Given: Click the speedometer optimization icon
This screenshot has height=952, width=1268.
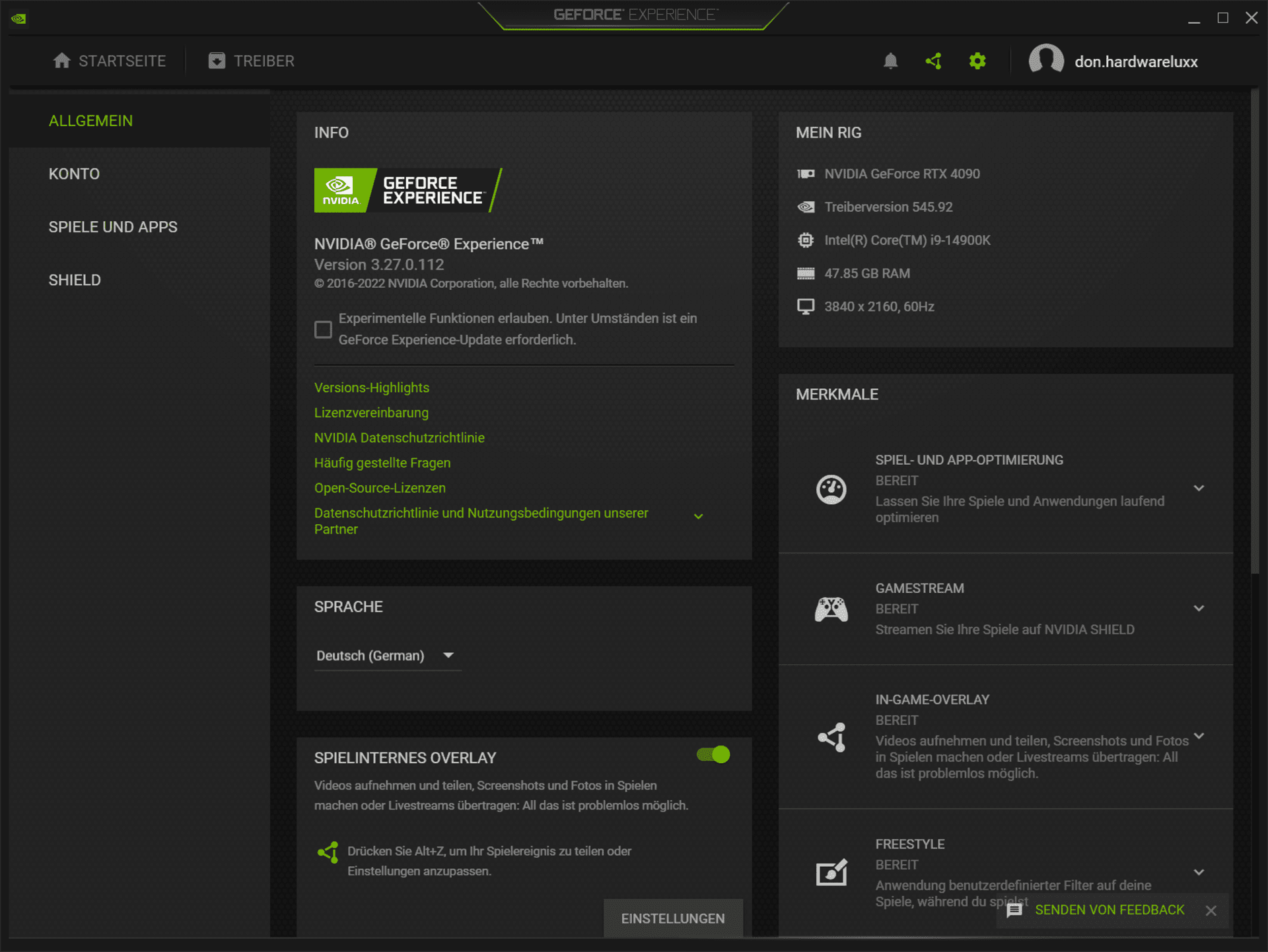Looking at the screenshot, I should (x=831, y=489).
